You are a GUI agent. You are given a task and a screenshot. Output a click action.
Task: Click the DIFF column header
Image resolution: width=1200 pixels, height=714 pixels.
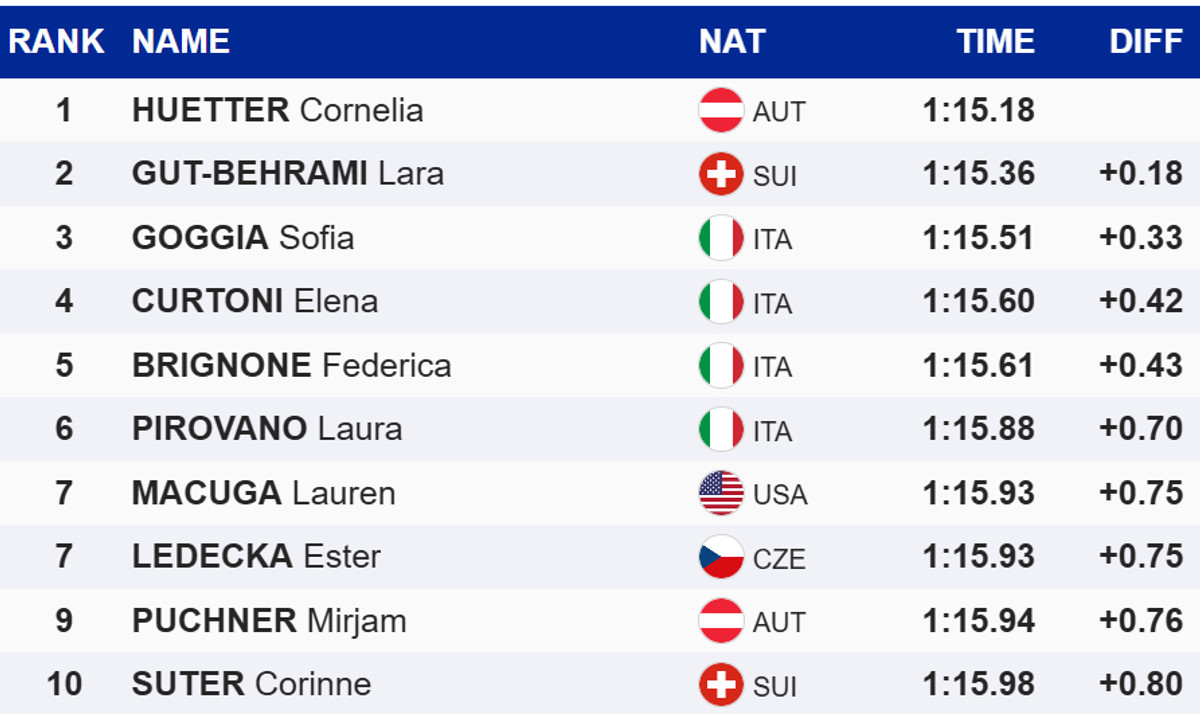coord(1146,41)
